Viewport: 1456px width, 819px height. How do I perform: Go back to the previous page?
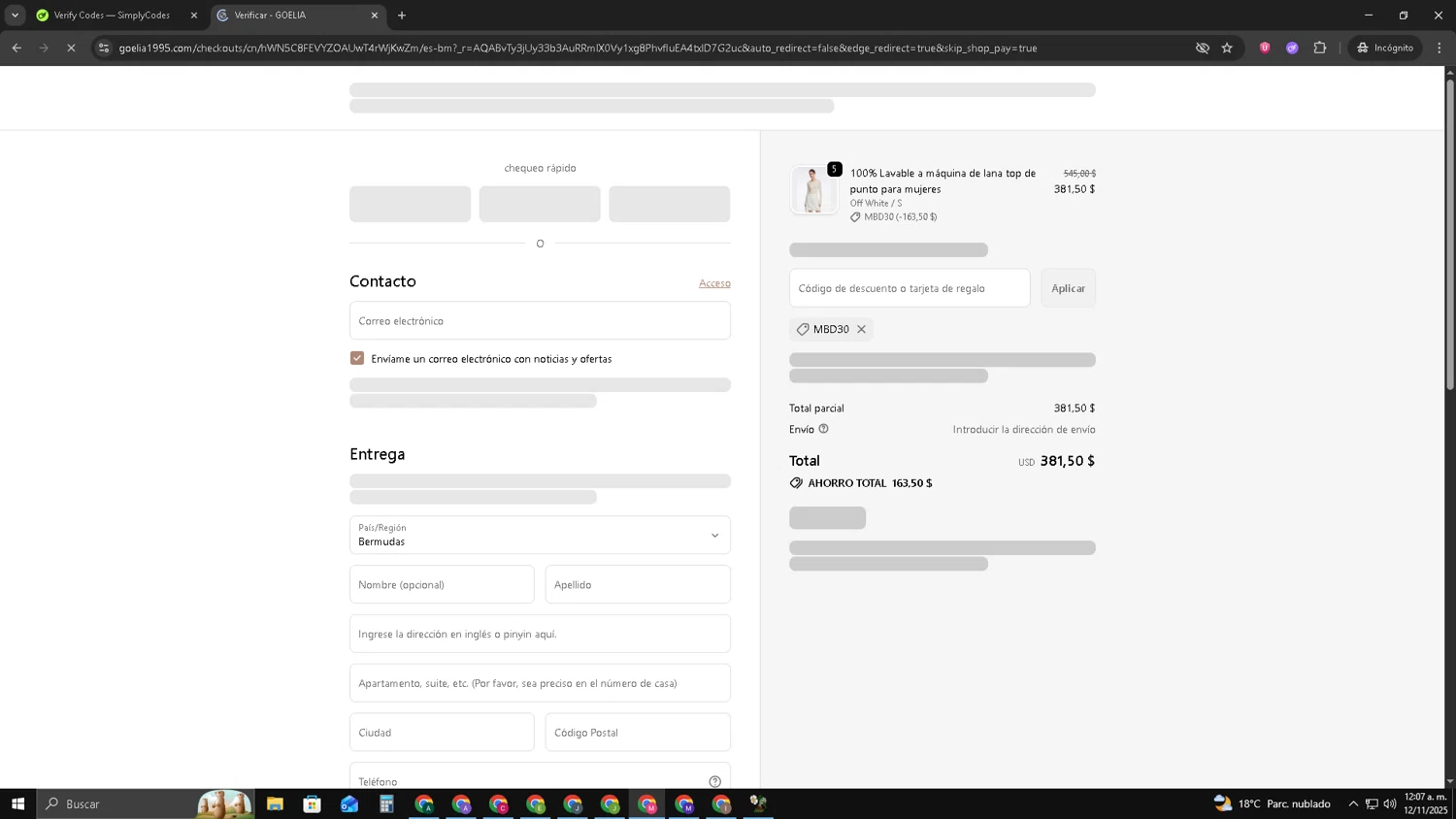17,48
